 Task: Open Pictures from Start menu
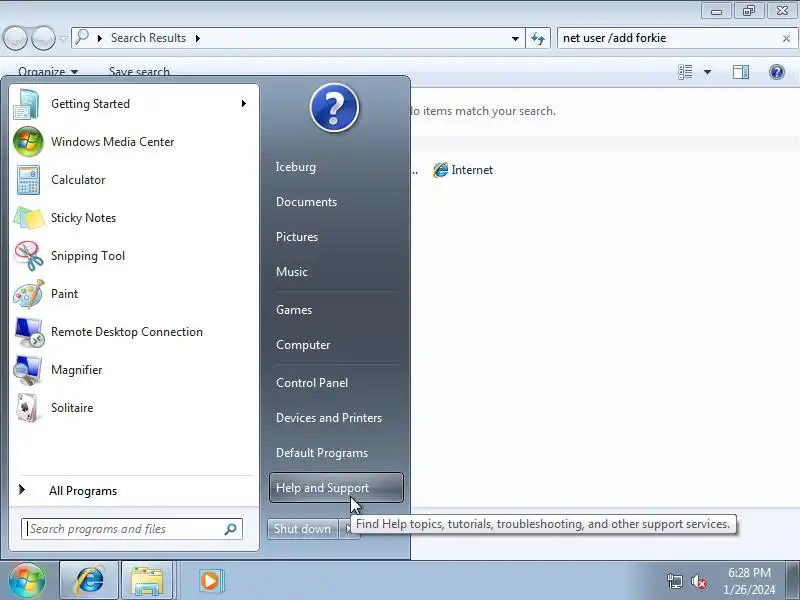coord(297,237)
